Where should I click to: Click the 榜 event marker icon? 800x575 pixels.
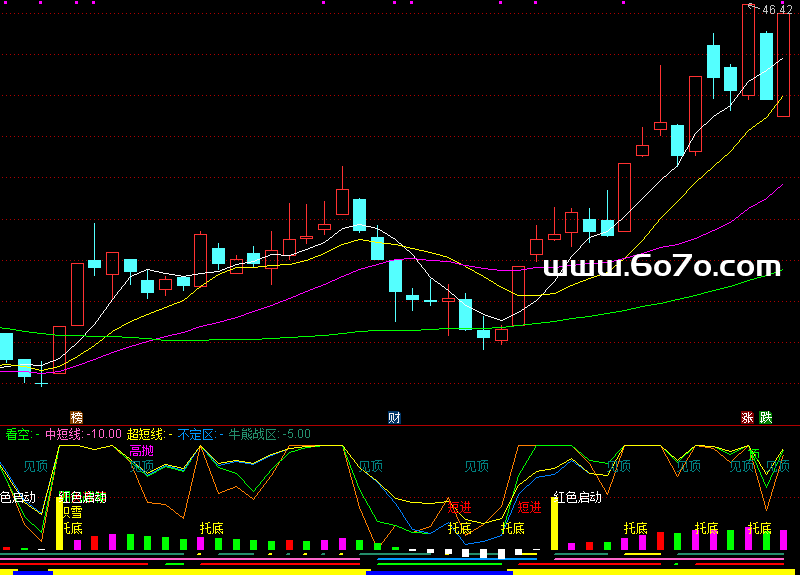(x=76, y=417)
